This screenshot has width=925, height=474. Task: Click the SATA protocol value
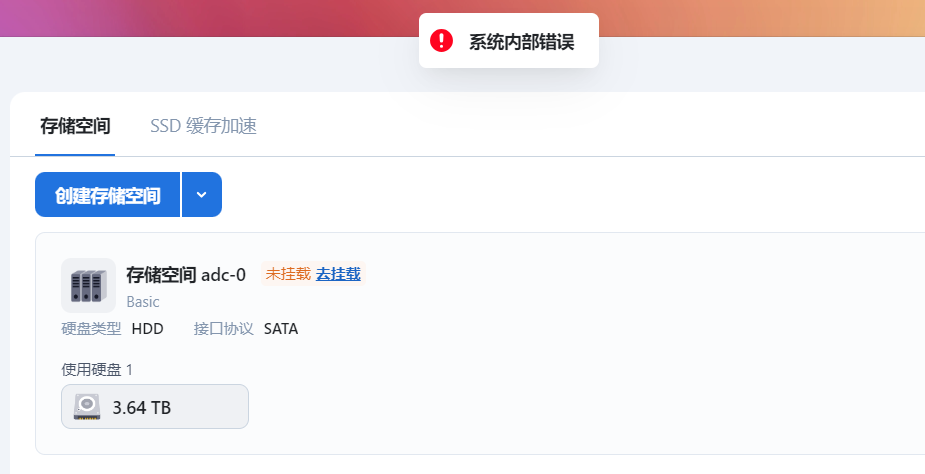tap(281, 328)
